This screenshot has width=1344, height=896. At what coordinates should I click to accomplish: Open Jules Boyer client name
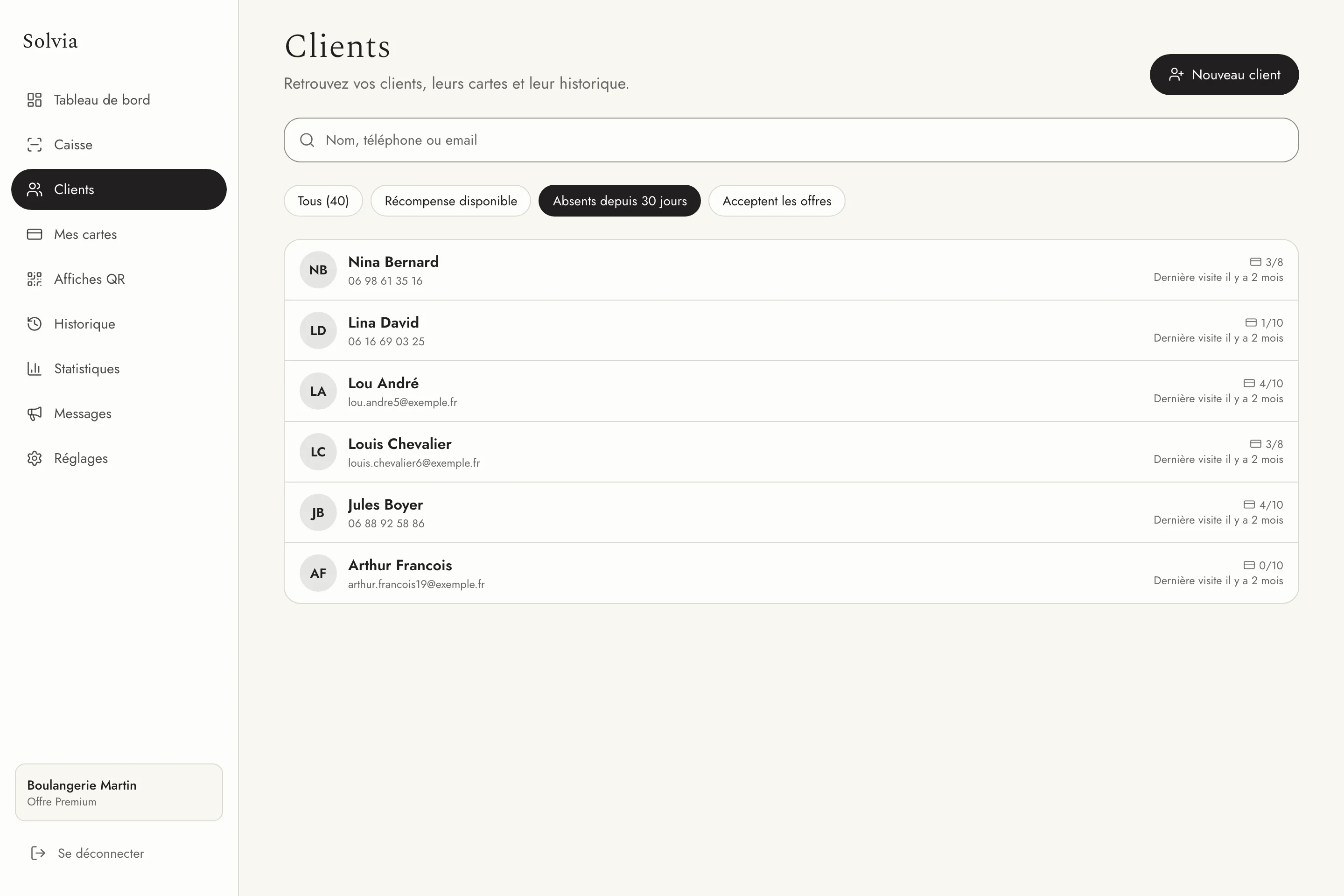tap(385, 504)
